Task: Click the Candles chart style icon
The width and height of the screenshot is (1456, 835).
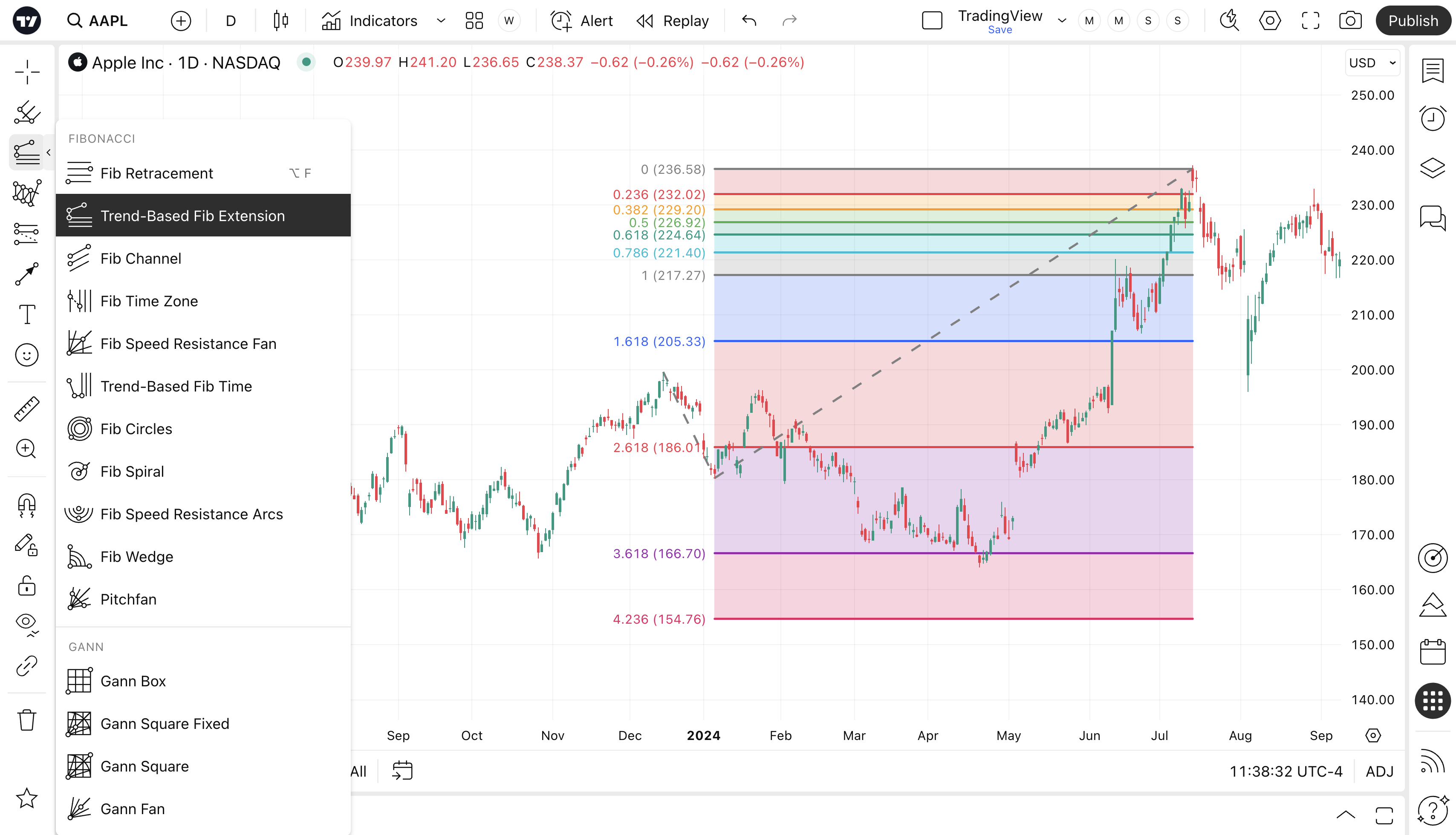Action: (x=280, y=21)
